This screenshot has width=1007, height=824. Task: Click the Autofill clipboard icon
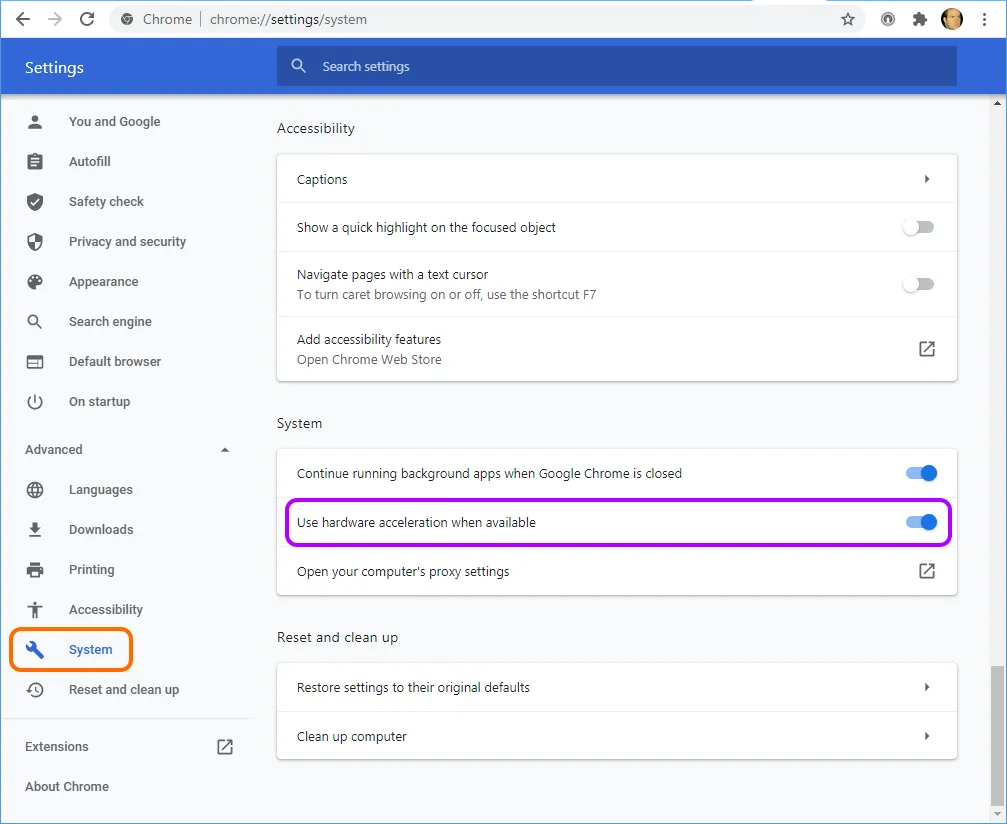35,161
